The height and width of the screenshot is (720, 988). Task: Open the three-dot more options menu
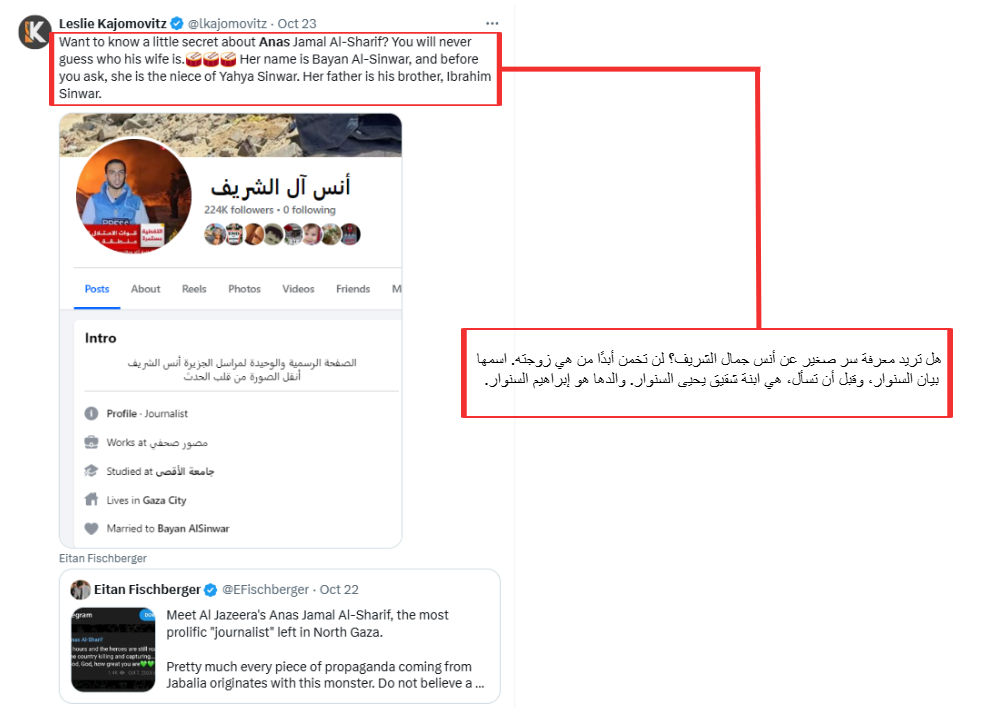[492, 23]
